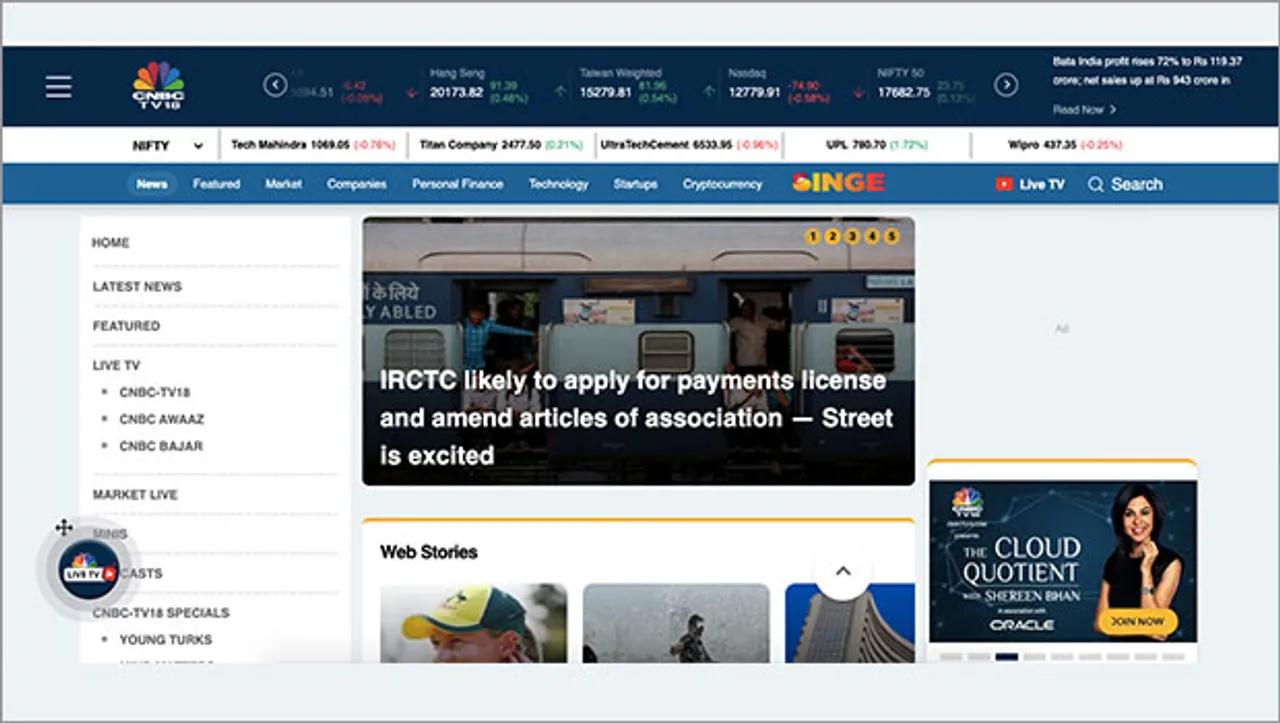Click Titan Company 2477.50 ticker
This screenshot has width=1280, height=723.
501,145
